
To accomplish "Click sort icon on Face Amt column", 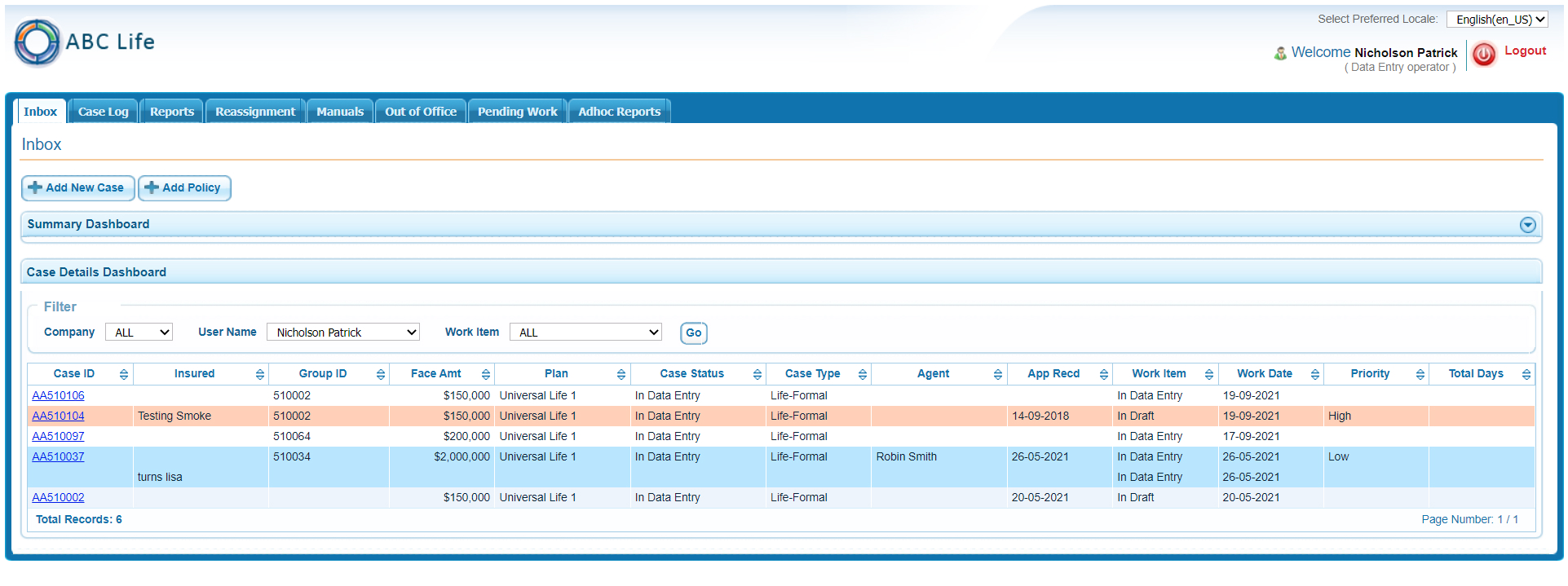I will click(486, 374).
